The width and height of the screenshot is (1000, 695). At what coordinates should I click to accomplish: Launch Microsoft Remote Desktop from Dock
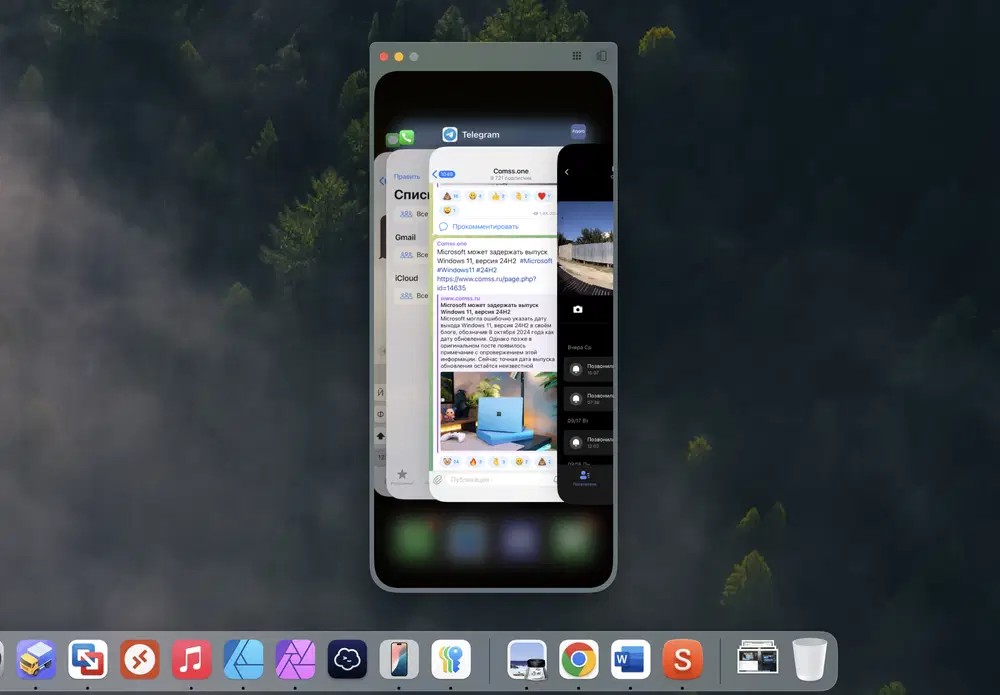point(140,659)
